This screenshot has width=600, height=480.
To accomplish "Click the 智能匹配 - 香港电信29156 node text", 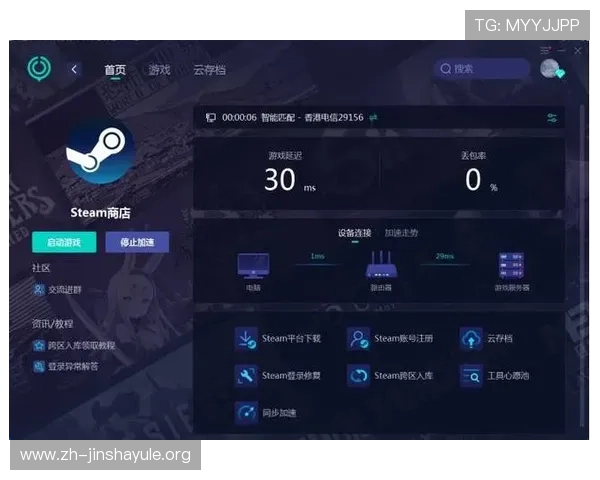I will 312,118.
